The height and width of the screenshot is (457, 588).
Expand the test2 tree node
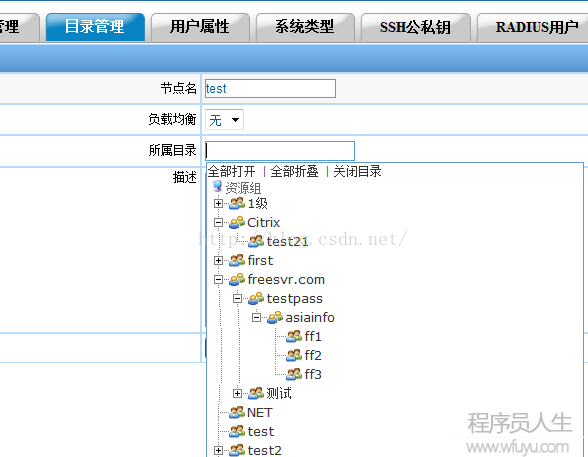[218, 450]
